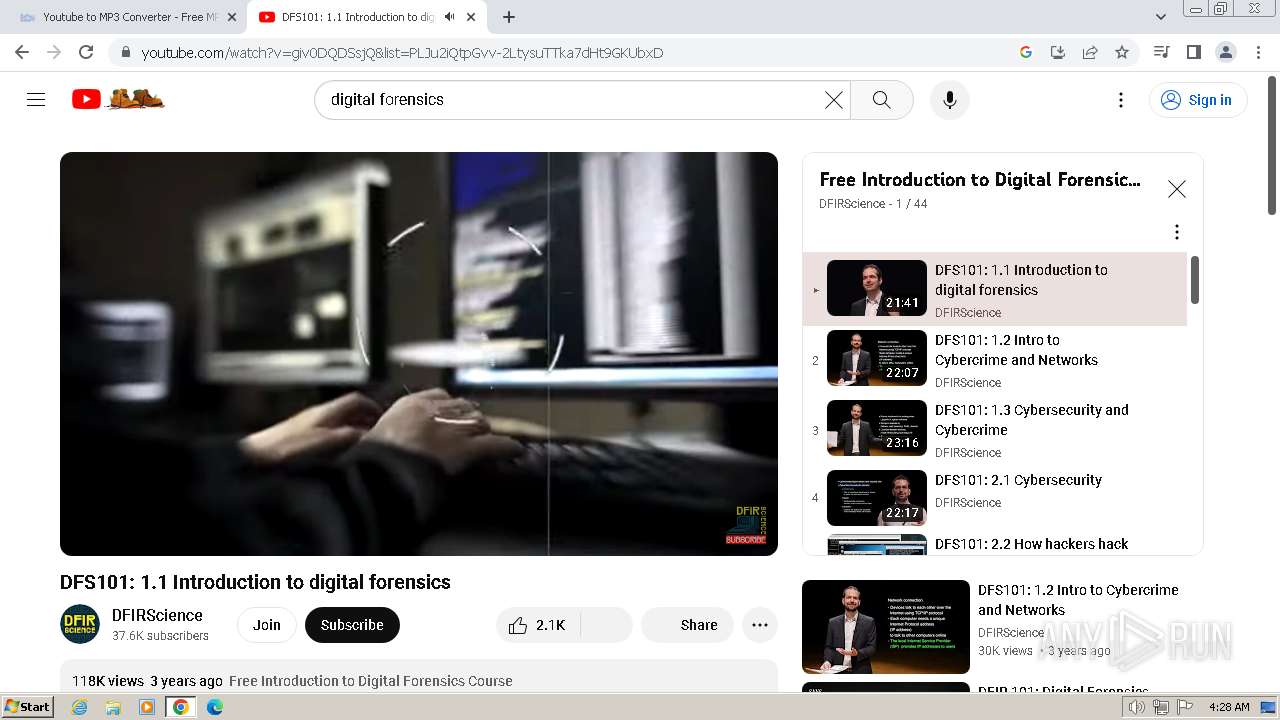Image resolution: width=1280 pixels, height=720 pixels.
Task: Install app icon in address bar
Action: 1058,52
